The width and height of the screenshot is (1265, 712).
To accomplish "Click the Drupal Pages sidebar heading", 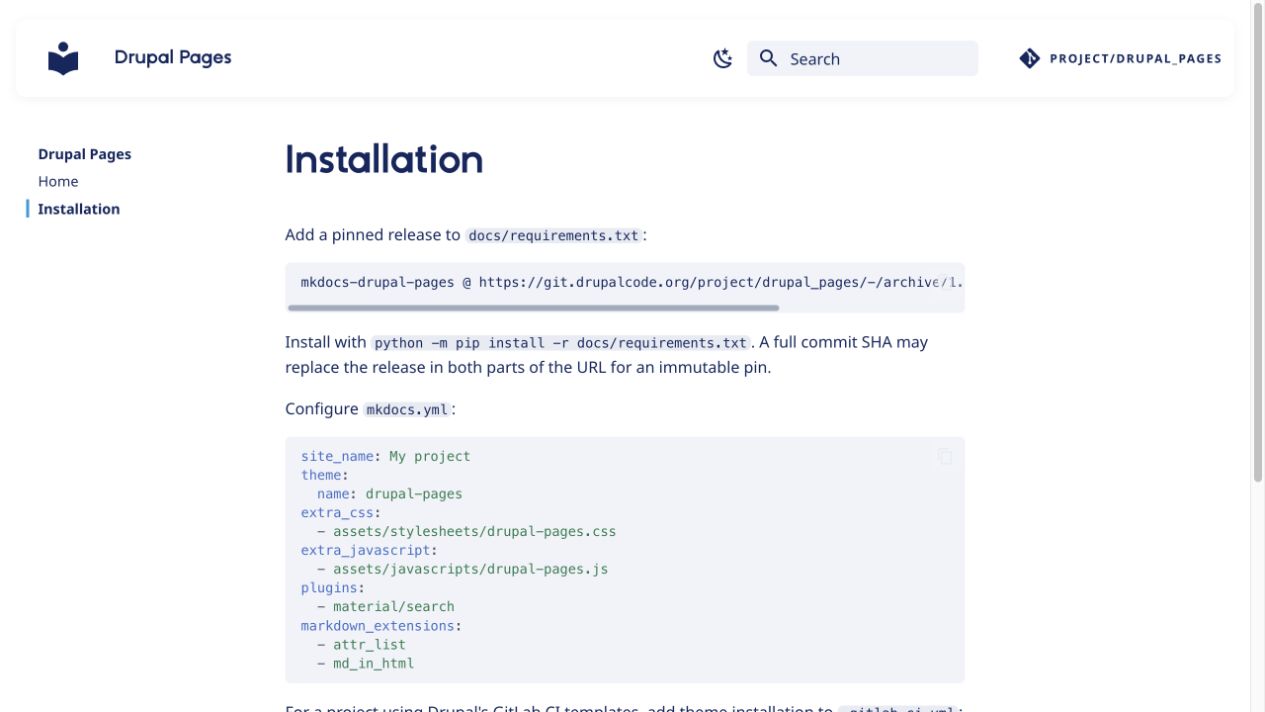I will tap(85, 154).
